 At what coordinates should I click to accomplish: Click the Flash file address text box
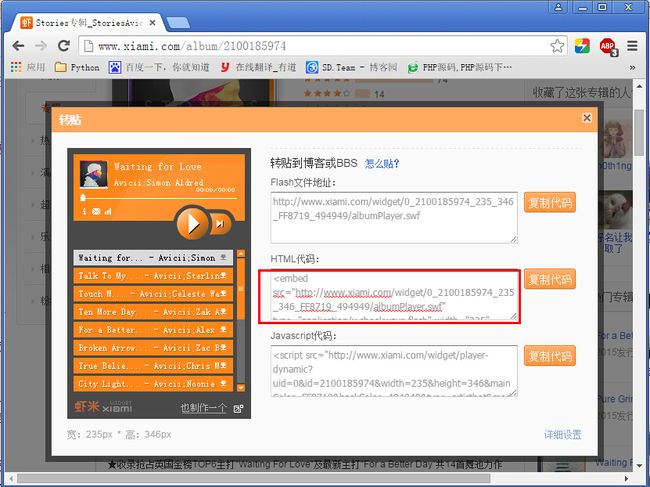(394, 217)
